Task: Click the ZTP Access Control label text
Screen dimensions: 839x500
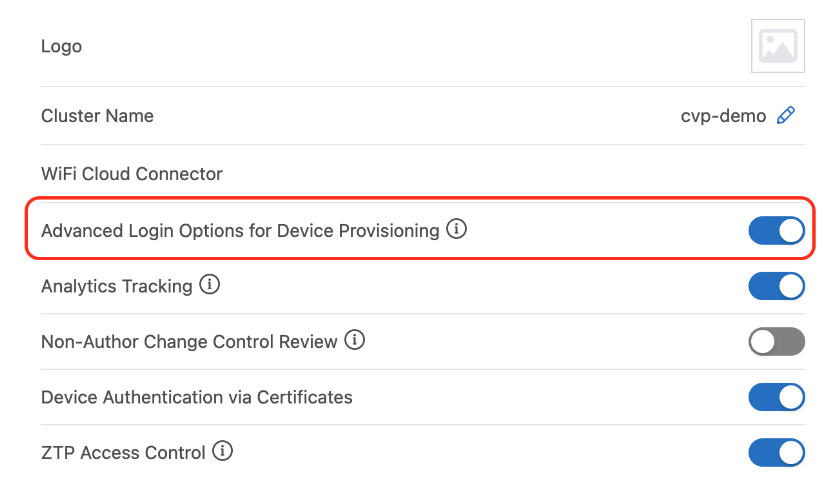Action: pos(123,453)
